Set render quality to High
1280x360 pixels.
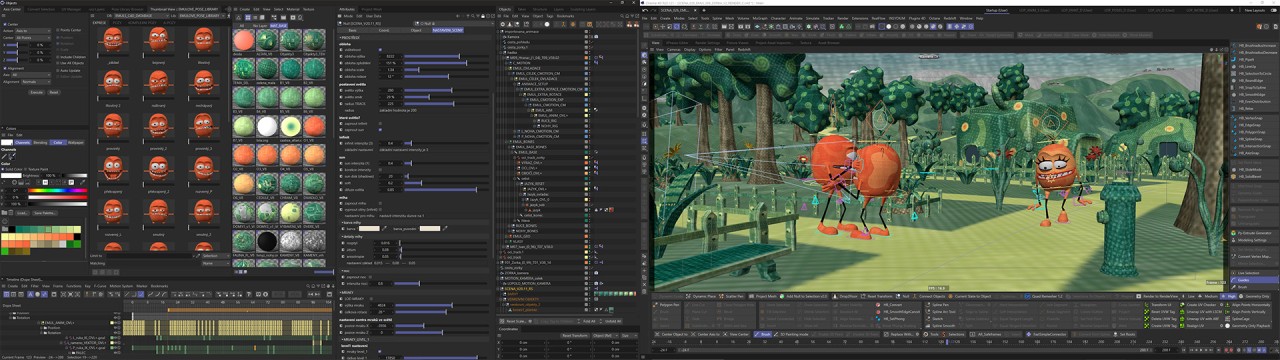tap(1229, 296)
